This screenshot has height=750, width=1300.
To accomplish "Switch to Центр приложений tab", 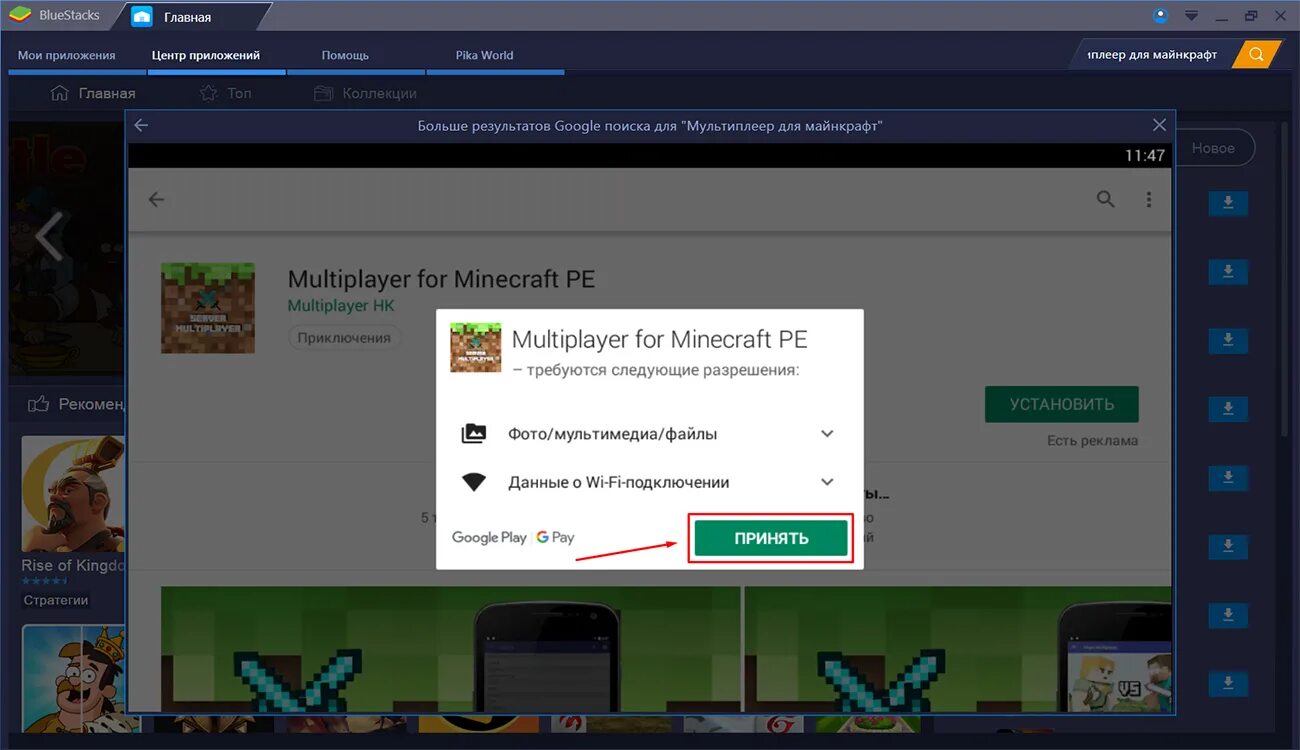I will point(206,55).
